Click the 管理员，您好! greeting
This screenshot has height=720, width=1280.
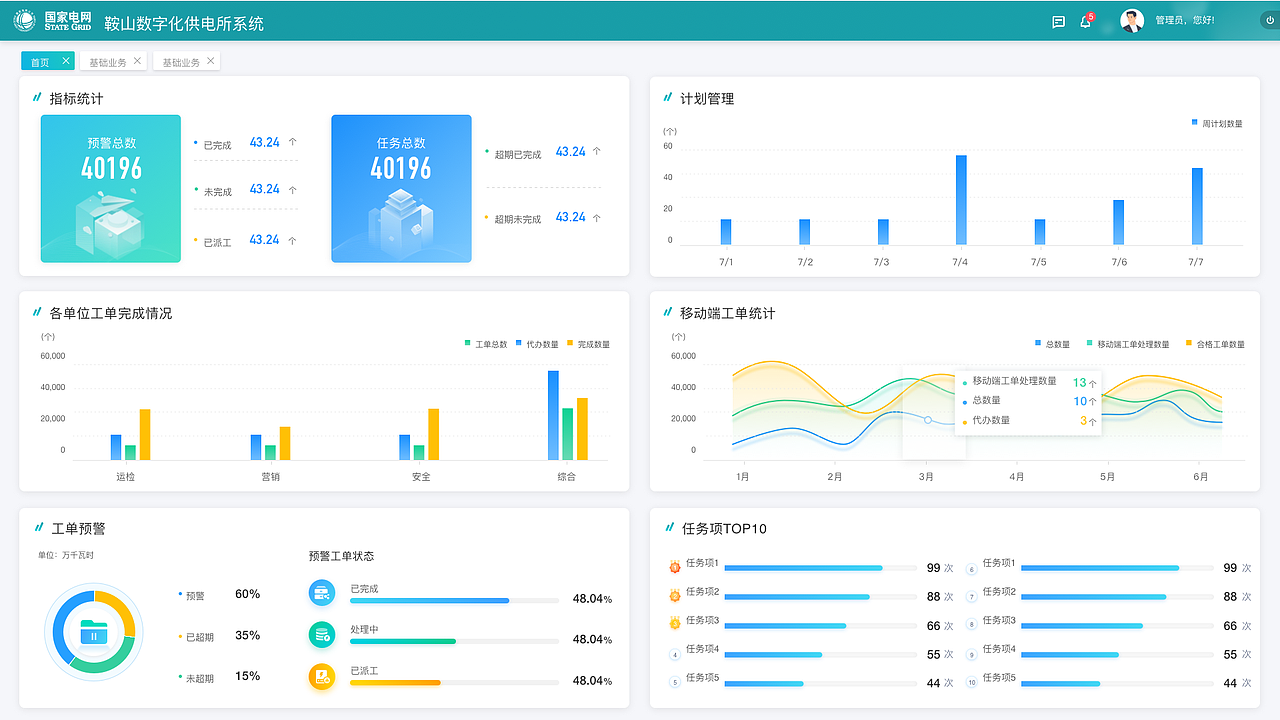point(1185,21)
